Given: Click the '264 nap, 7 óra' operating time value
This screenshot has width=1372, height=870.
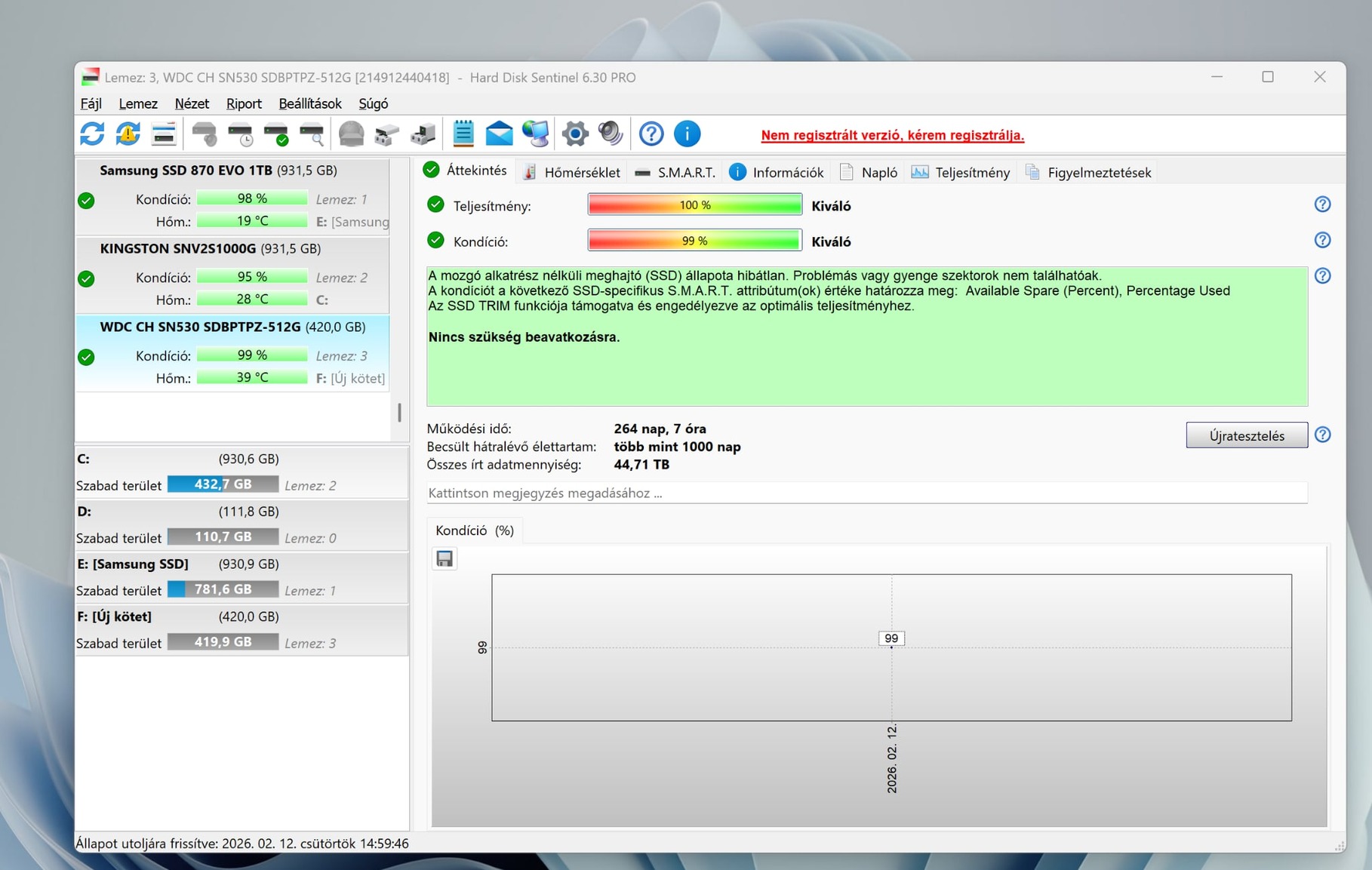Looking at the screenshot, I should coord(660,429).
